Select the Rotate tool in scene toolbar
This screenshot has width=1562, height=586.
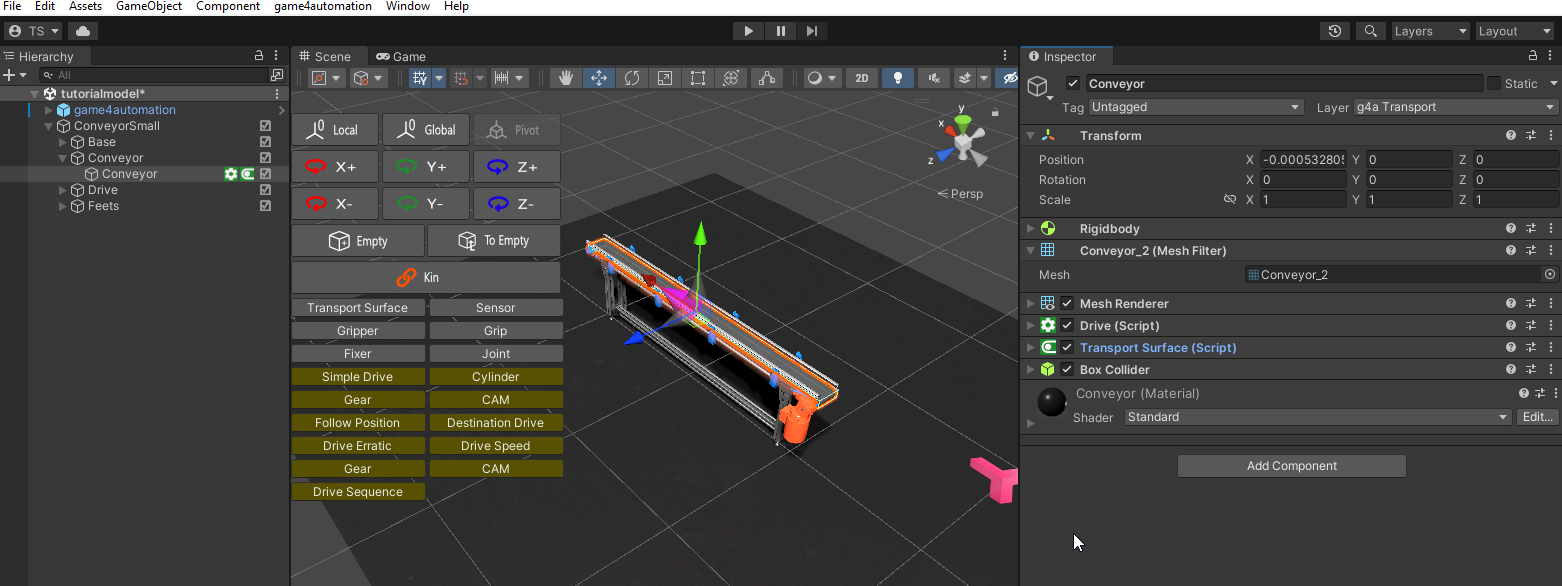[x=632, y=78]
